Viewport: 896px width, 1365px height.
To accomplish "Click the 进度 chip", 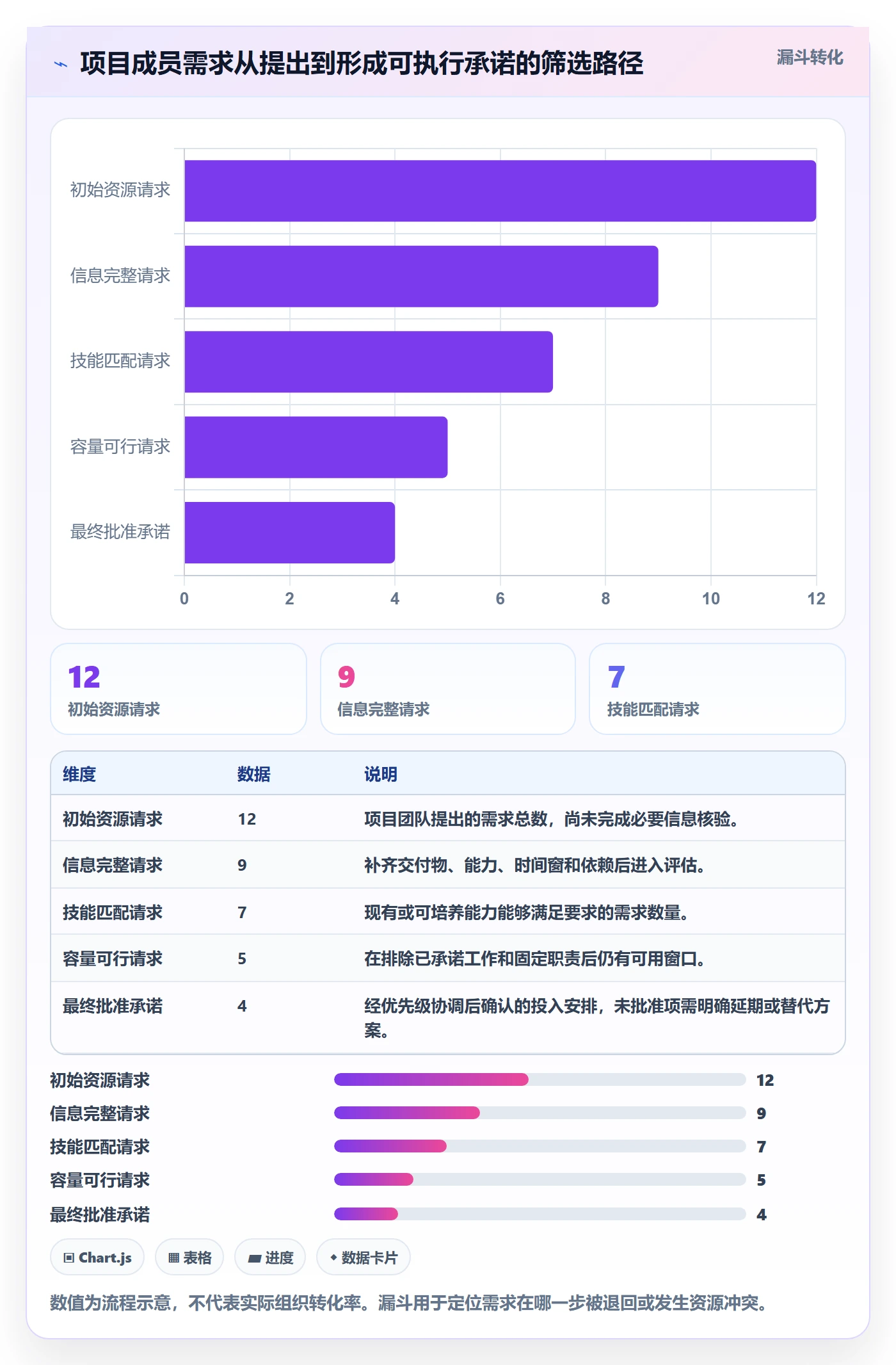I will point(270,1257).
